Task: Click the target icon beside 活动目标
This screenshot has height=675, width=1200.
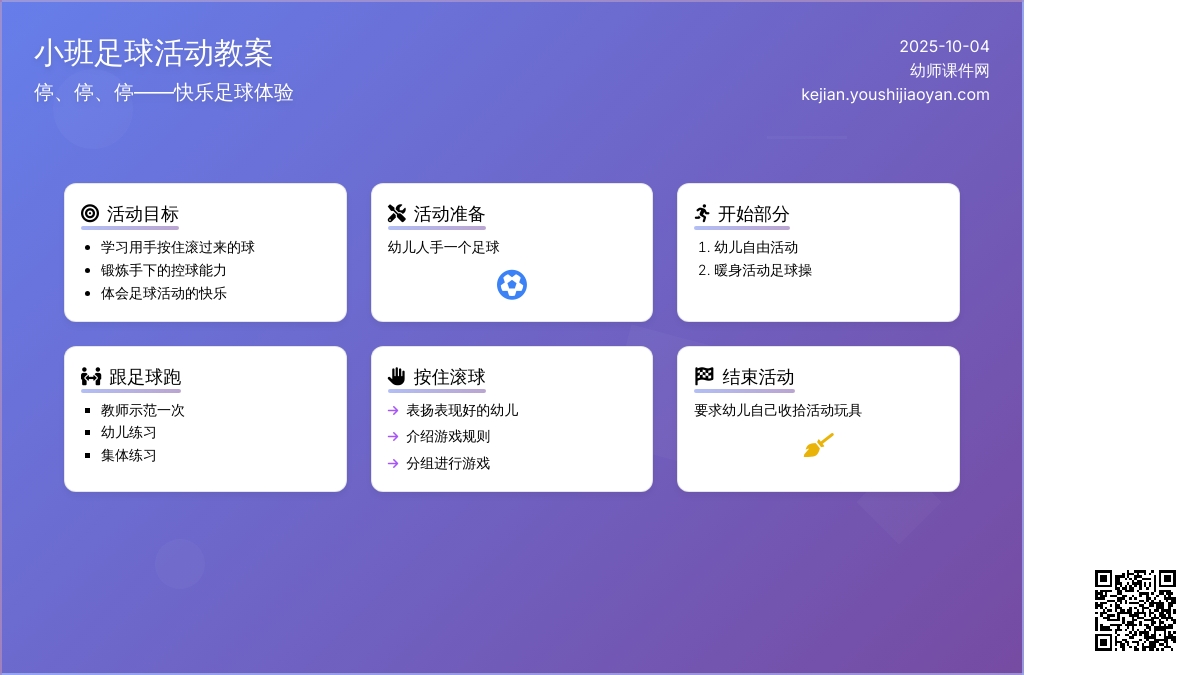Action: [90, 213]
